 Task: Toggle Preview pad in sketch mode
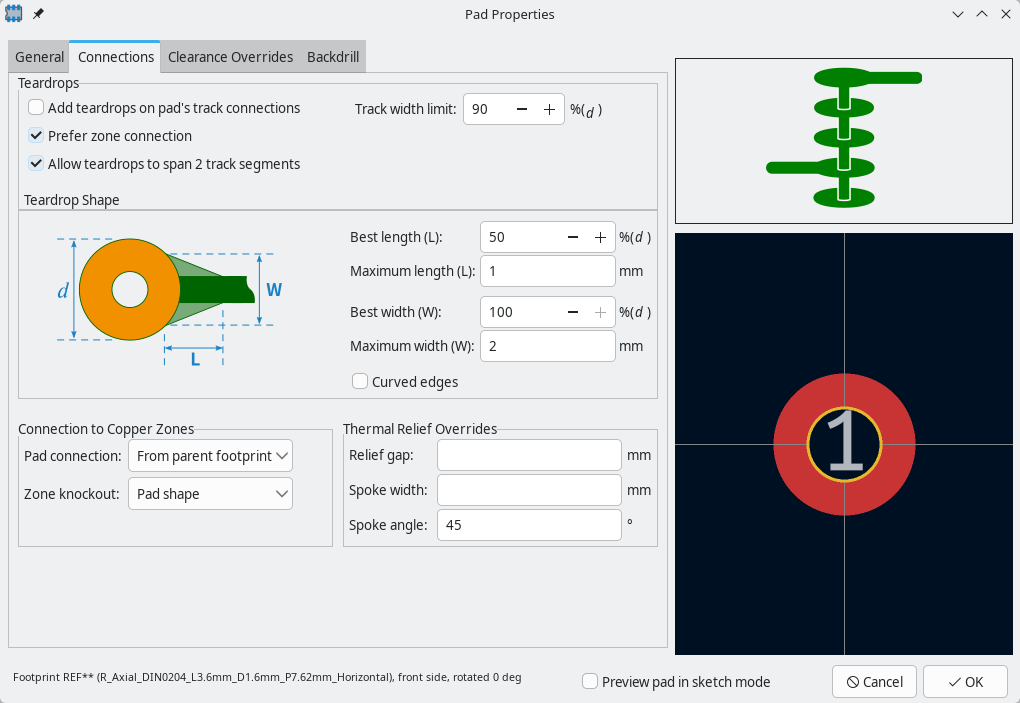coord(591,682)
